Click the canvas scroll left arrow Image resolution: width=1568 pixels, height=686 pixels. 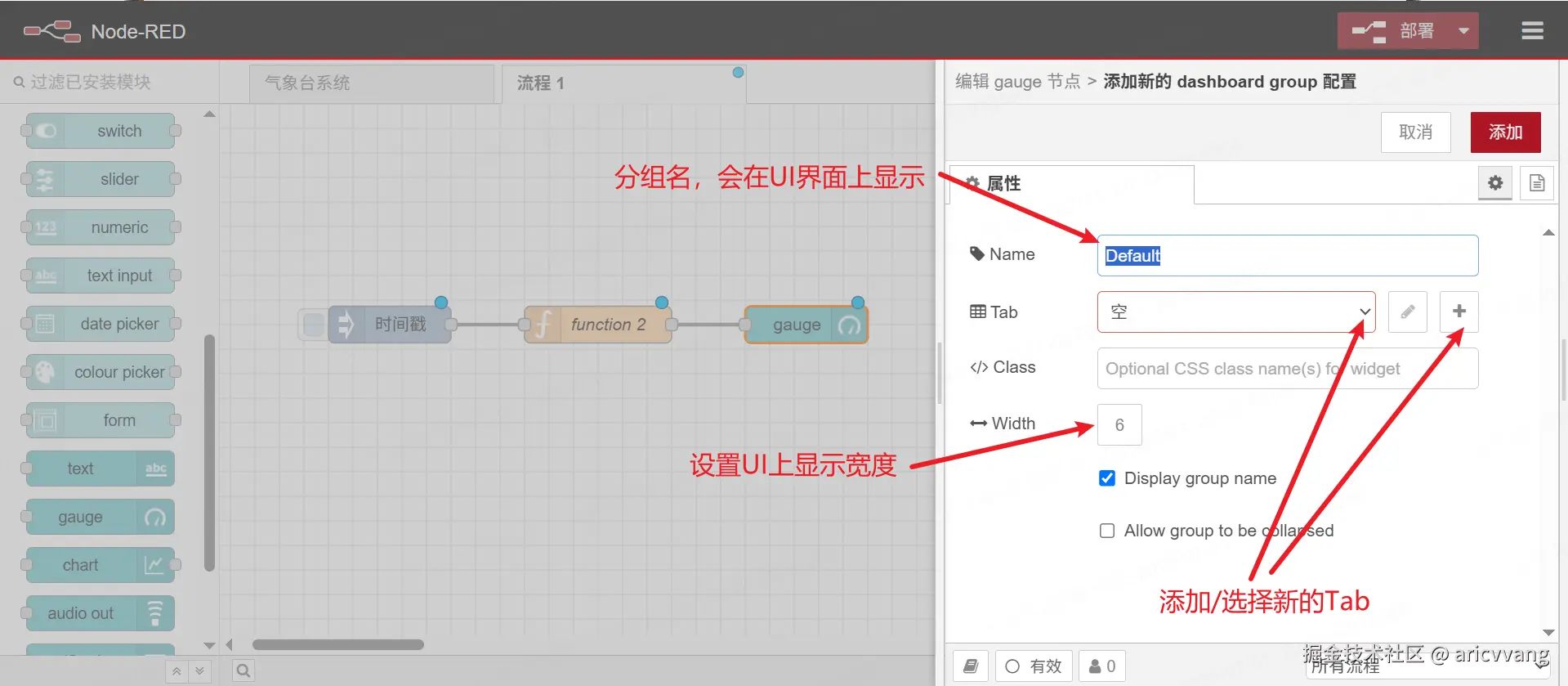pyautogui.click(x=230, y=645)
